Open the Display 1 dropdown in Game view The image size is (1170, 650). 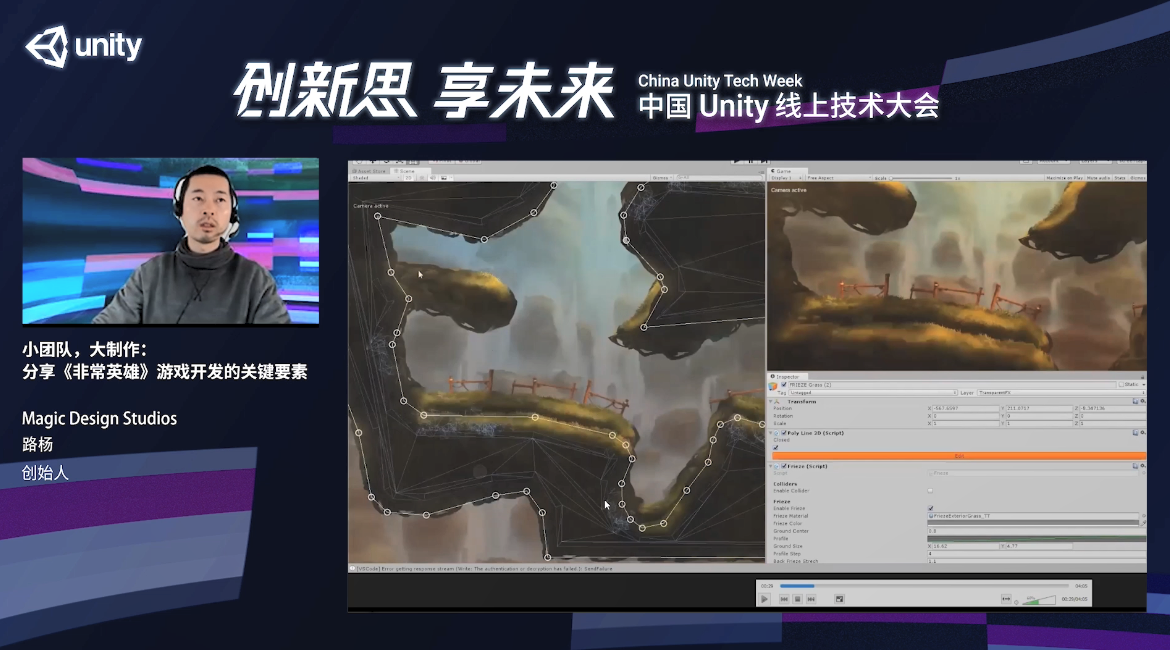click(786, 178)
